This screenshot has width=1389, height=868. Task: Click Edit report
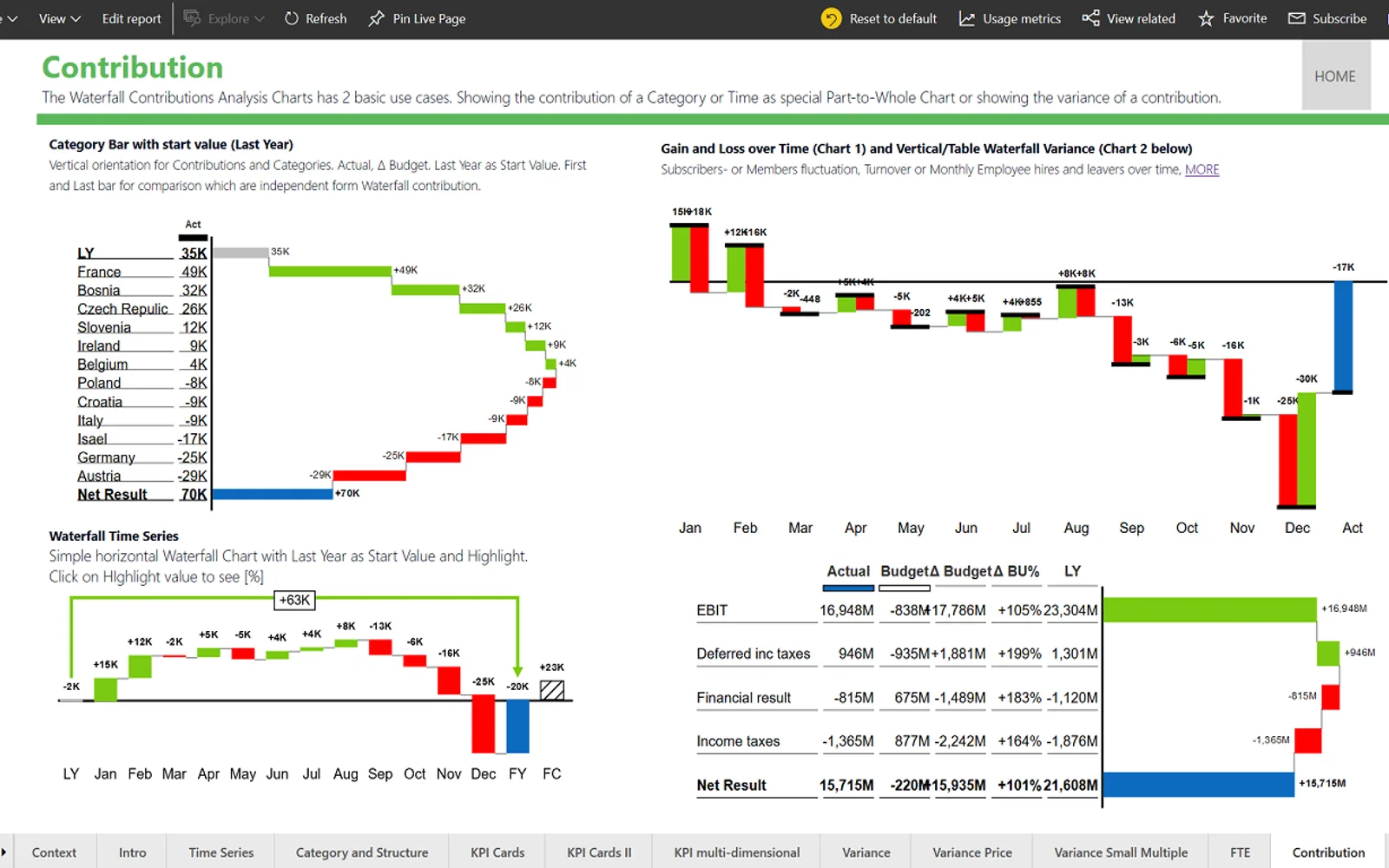(x=131, y=18)
